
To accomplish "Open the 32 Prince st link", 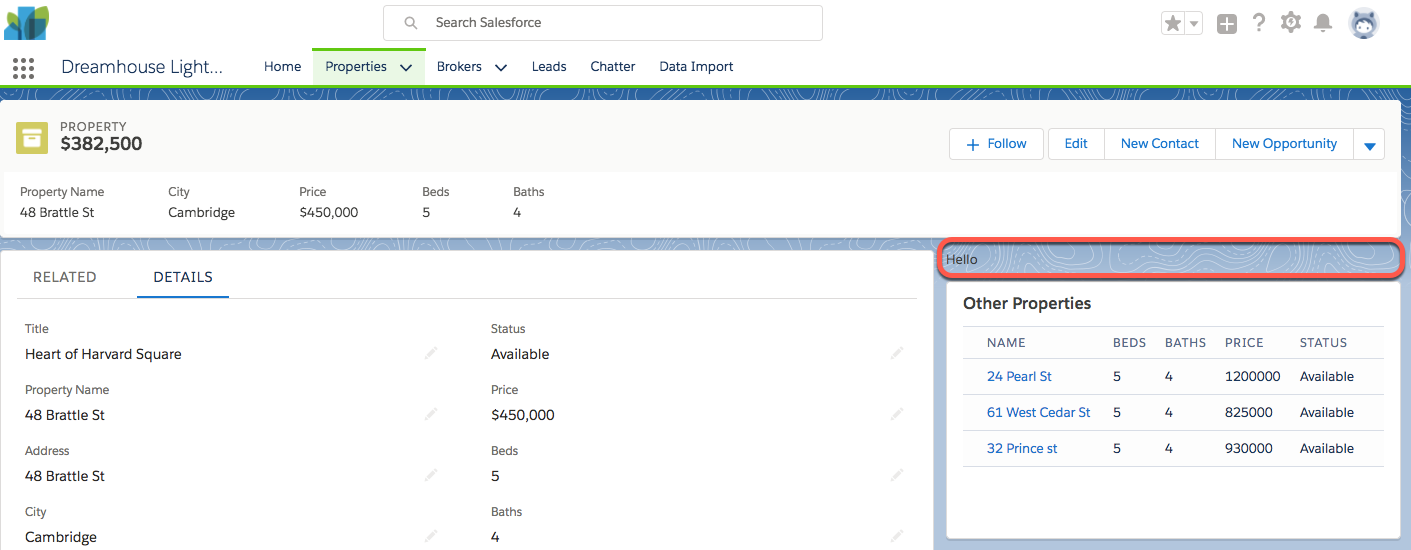I will tap(1022, 449).
